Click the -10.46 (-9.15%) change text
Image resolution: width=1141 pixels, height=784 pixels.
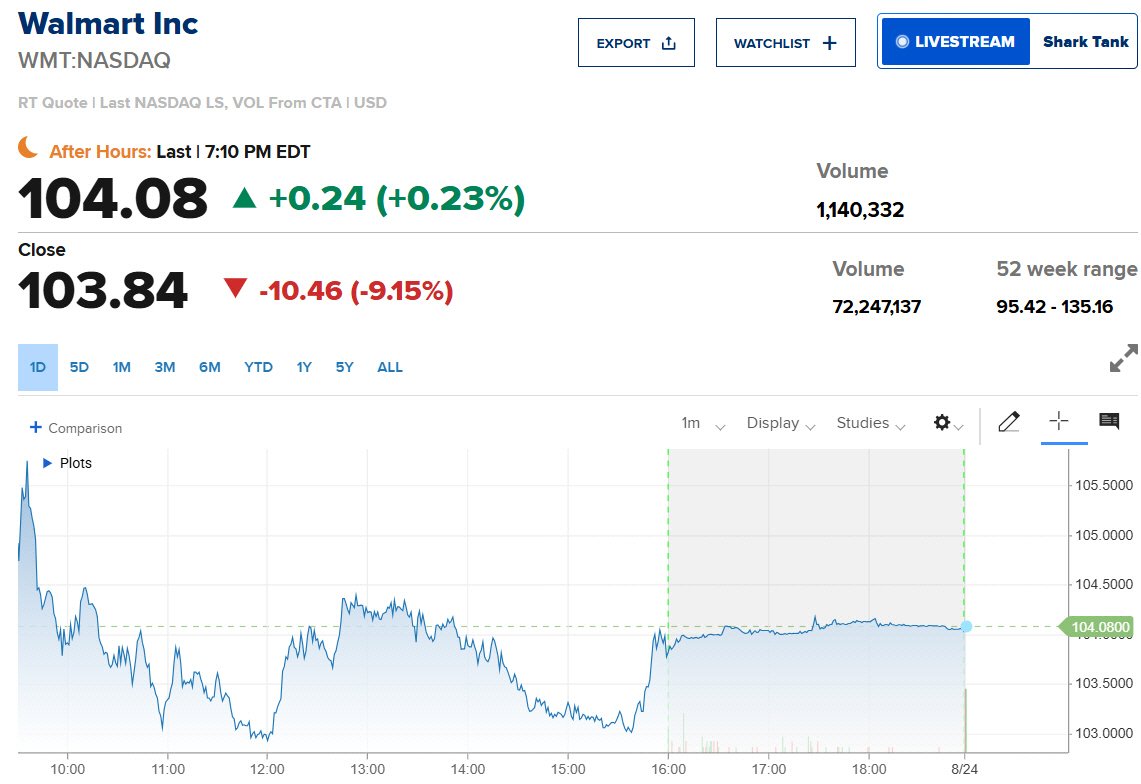(357, 291)
